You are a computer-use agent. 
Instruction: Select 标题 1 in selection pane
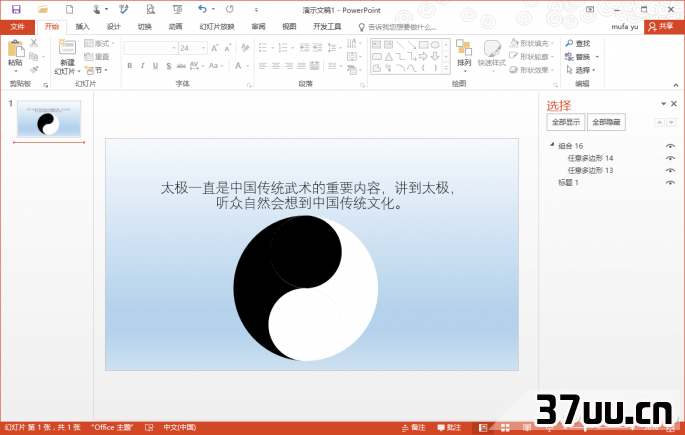(x=568, y=183)
